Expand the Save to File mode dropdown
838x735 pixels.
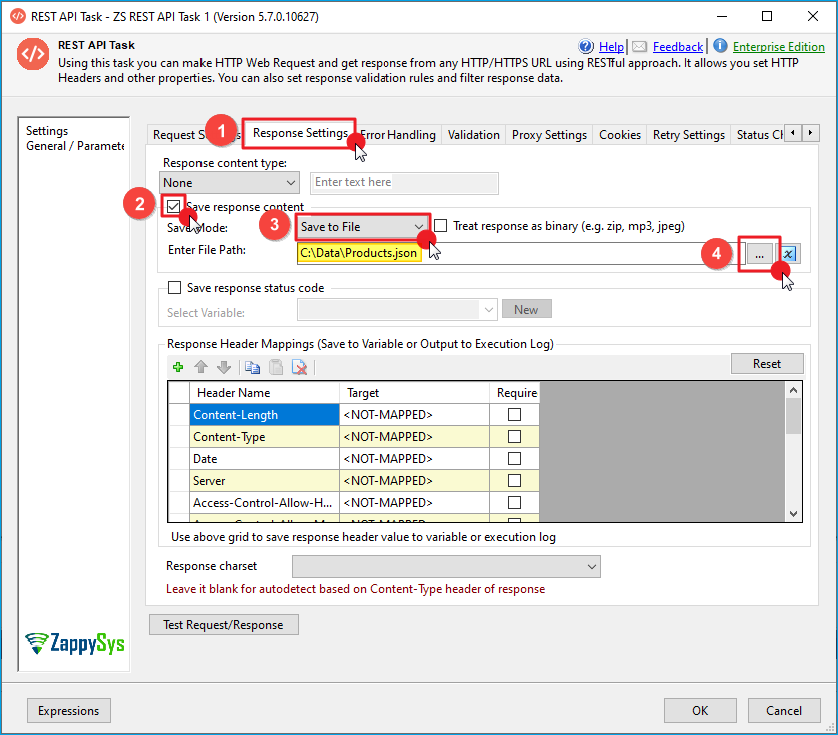[x=363, y=227]
